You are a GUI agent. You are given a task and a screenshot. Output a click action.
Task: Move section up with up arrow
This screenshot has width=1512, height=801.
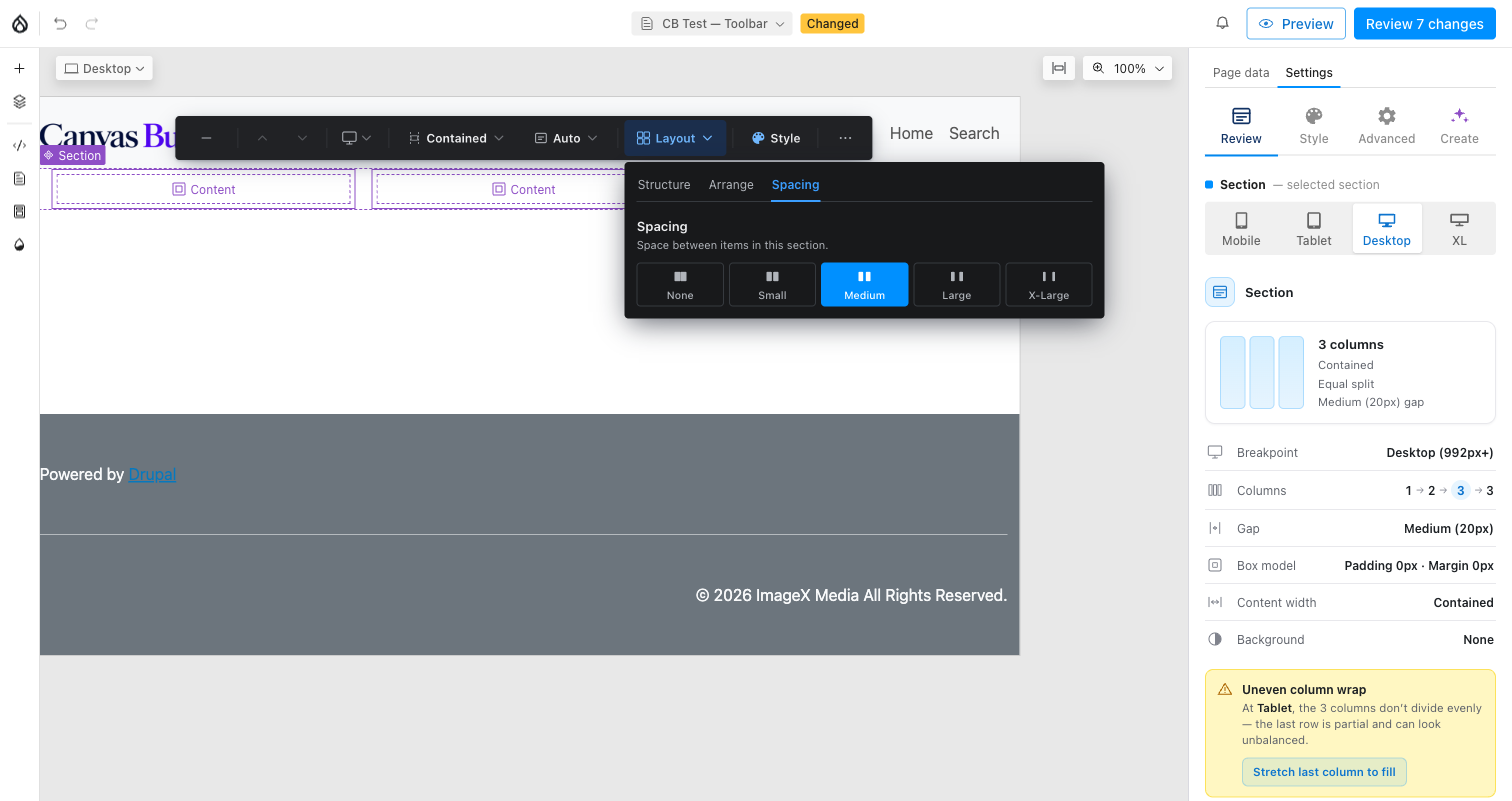(262, 138)
